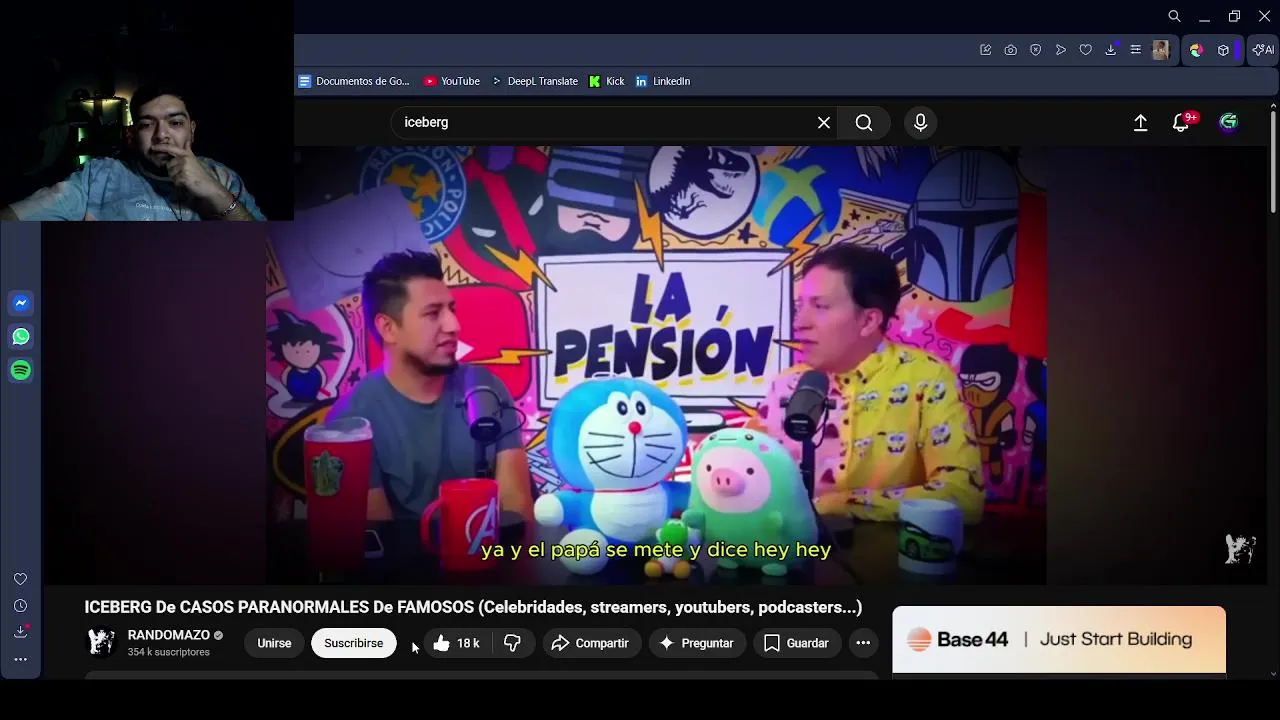Dislike the video
The image size is (1280, 720).
(512, 643)
